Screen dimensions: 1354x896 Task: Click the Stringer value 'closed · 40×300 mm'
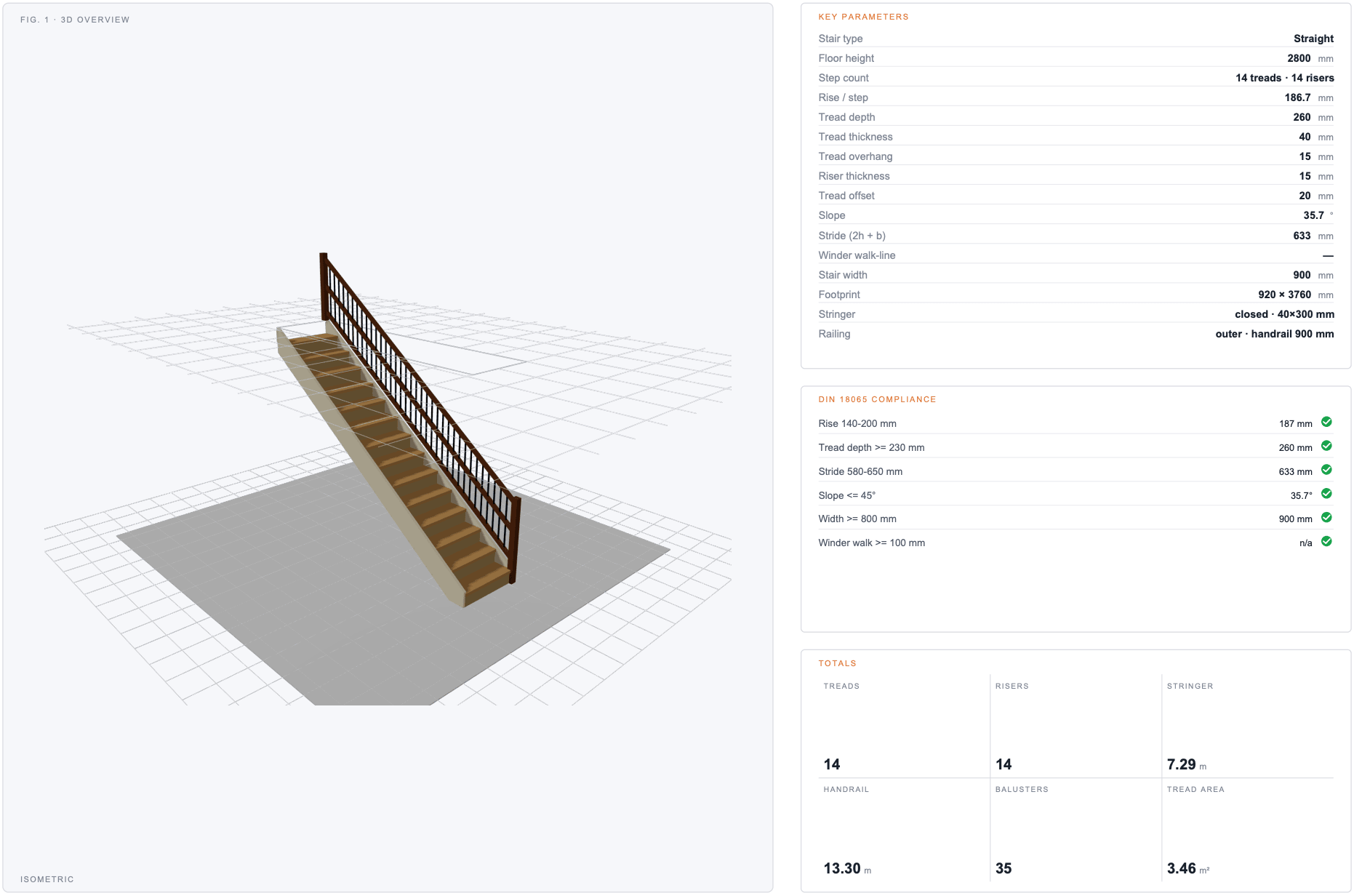(1284, 314)
